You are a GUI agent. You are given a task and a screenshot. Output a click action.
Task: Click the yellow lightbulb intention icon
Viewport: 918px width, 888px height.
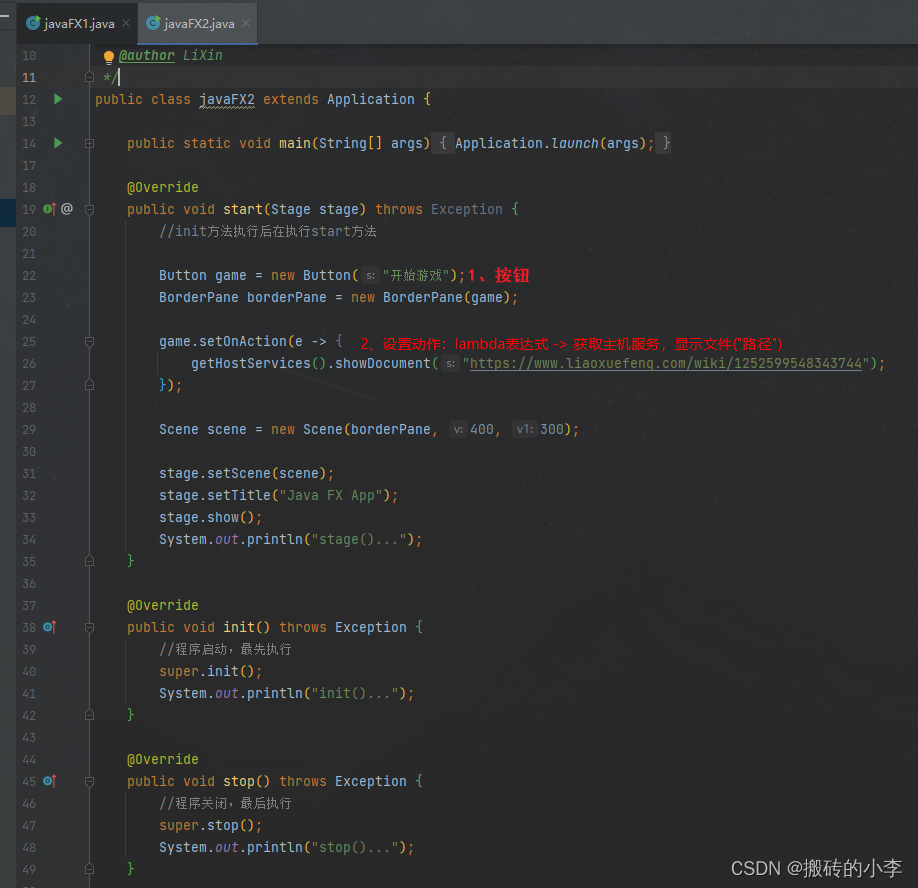(109, 57)
